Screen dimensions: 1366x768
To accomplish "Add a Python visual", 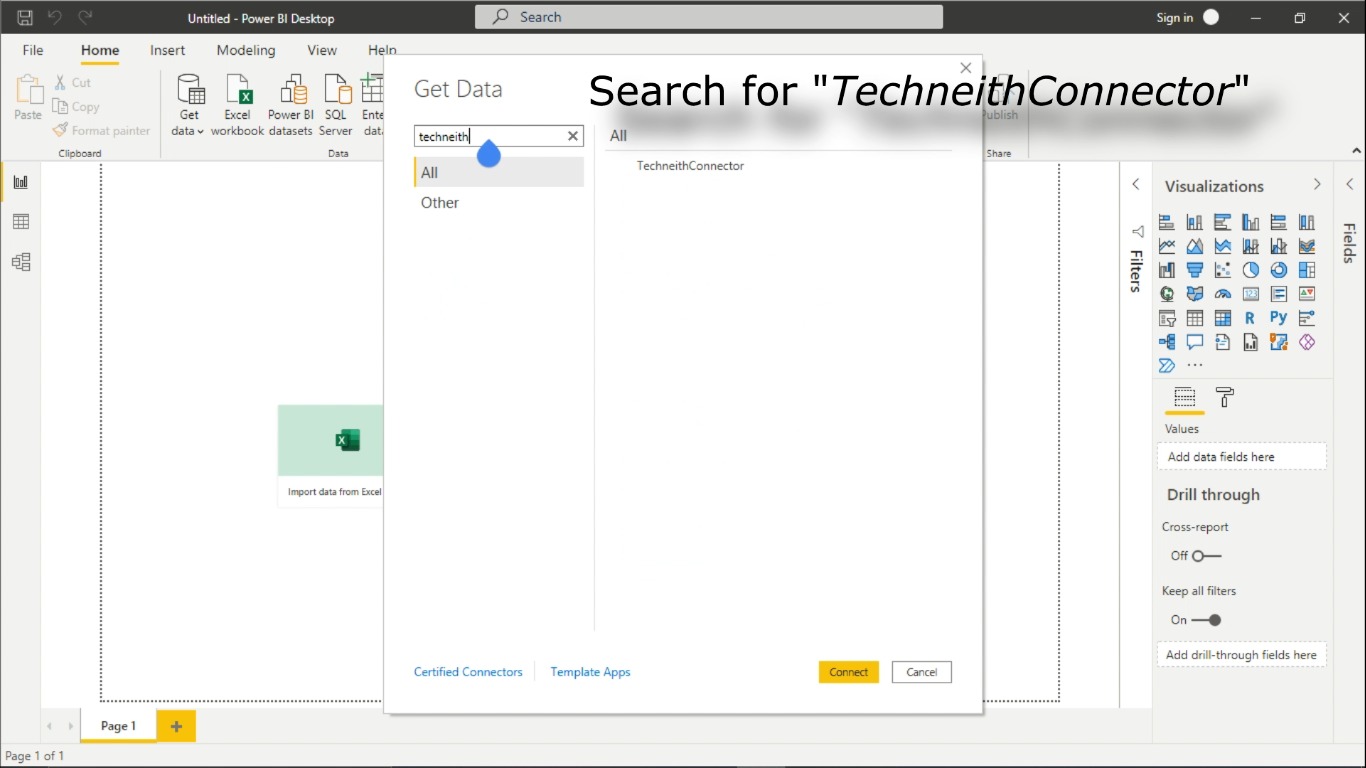I will pyautogui.click(x=1279, y=318).
